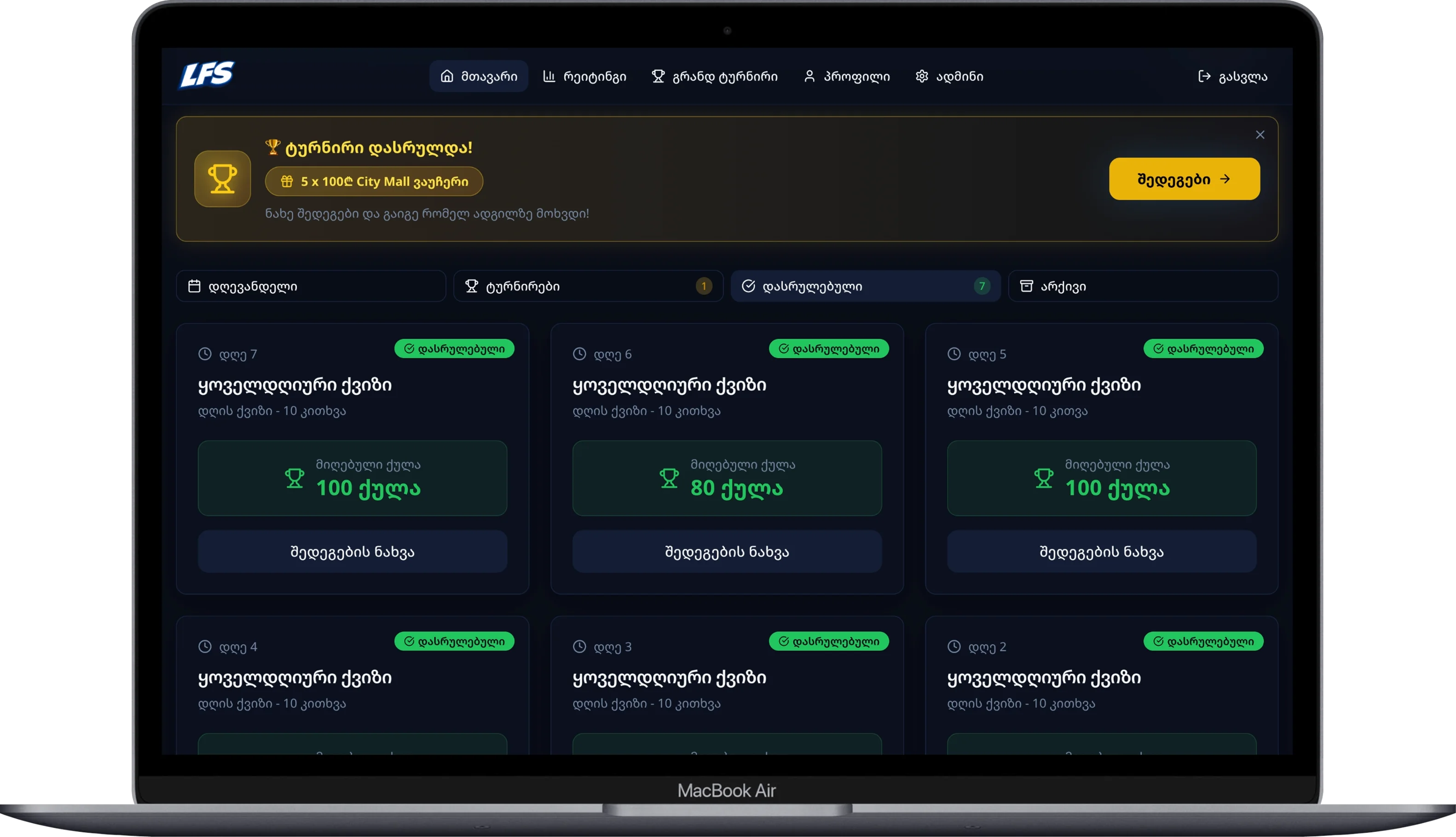This screenshot has height=837, width=1456.
Task: View results for დღე 6 quiz
Action: tap(727, 551)
